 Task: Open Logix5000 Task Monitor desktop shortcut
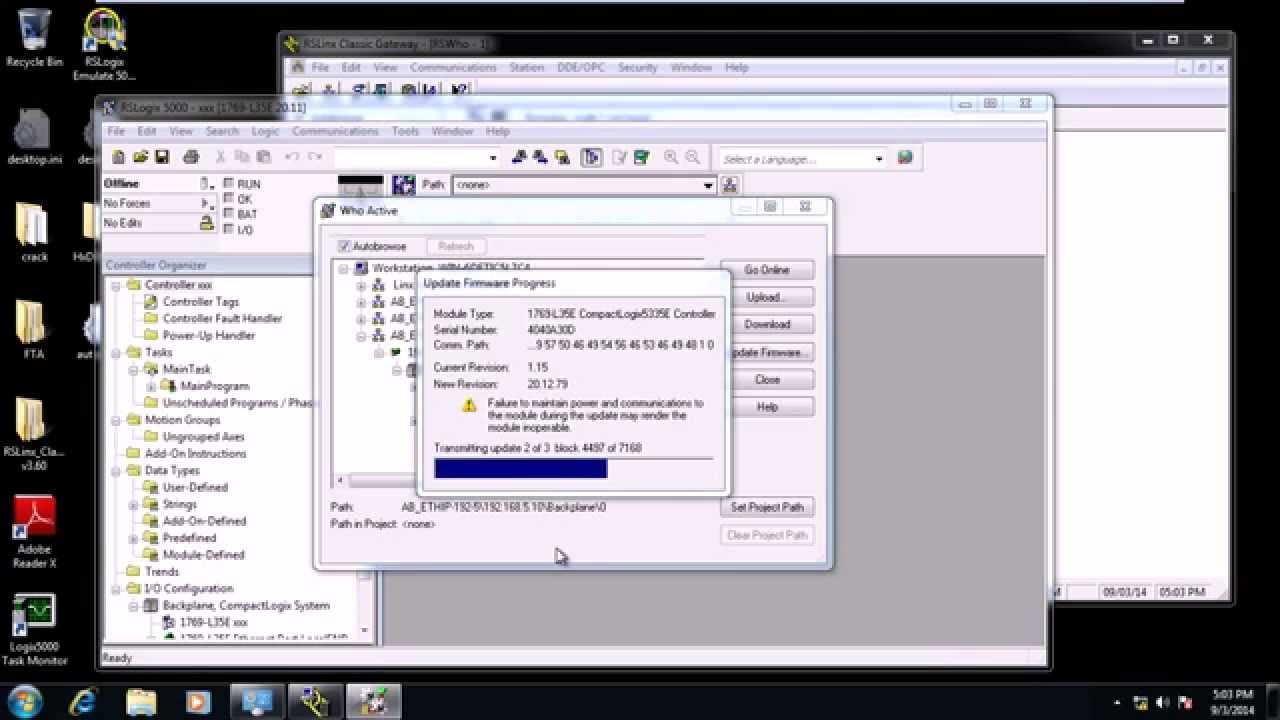pyautogui.click(x=34, y=630)
